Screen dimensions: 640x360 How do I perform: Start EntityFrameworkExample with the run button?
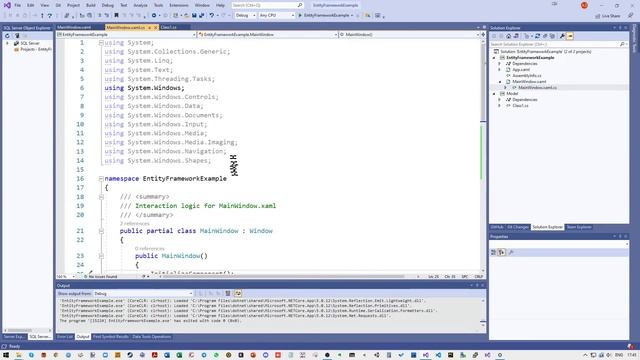325,16
